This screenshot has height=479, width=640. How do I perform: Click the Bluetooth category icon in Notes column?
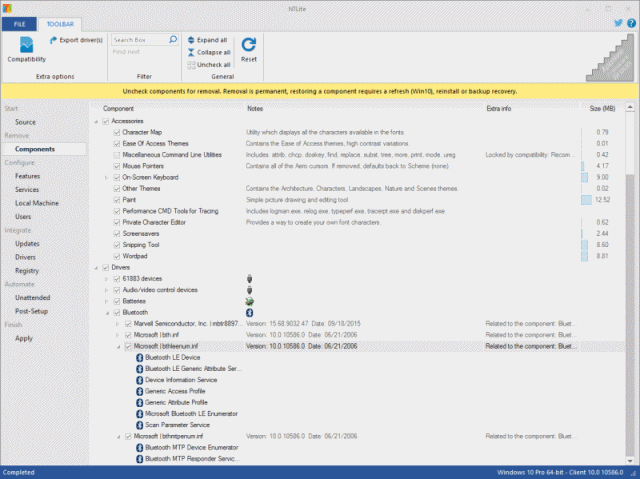(249, 313)
